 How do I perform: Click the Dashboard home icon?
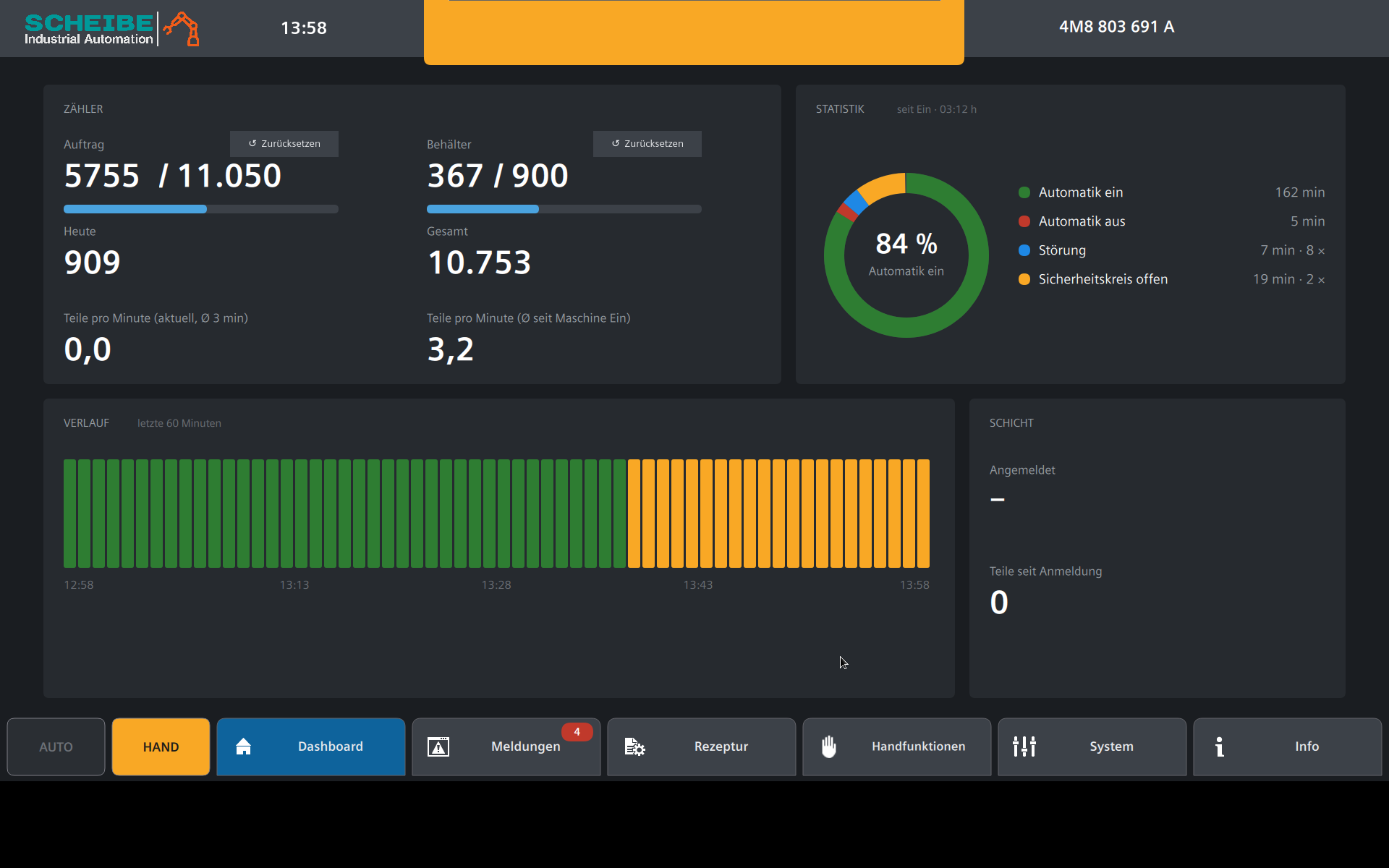click(x=244, y=746)
